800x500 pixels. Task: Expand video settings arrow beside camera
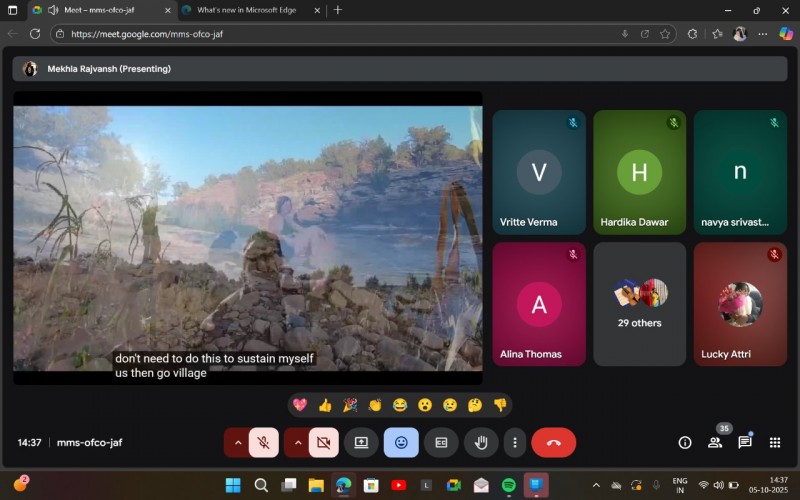(x=297, y=442)
